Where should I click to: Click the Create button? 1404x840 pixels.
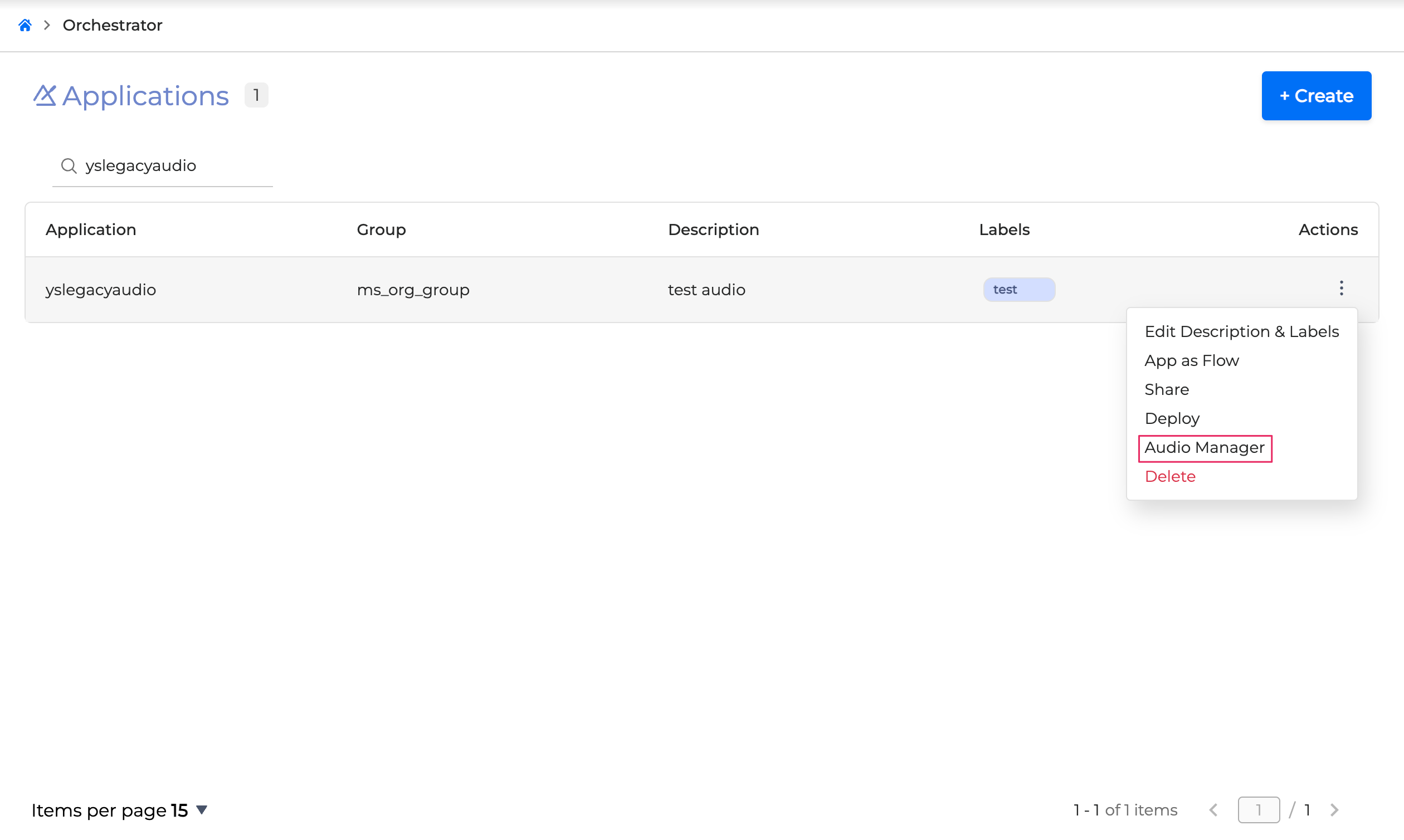1316,96
